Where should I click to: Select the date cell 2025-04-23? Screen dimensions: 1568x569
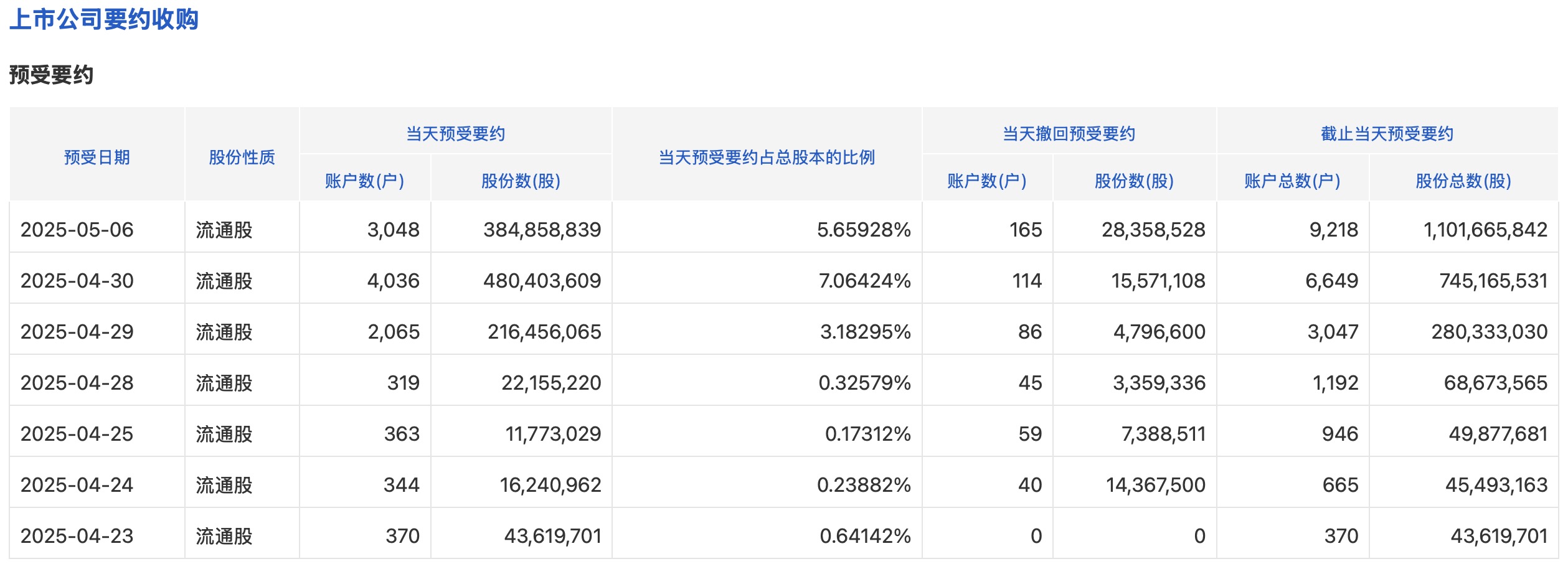(x=77, y=536)
